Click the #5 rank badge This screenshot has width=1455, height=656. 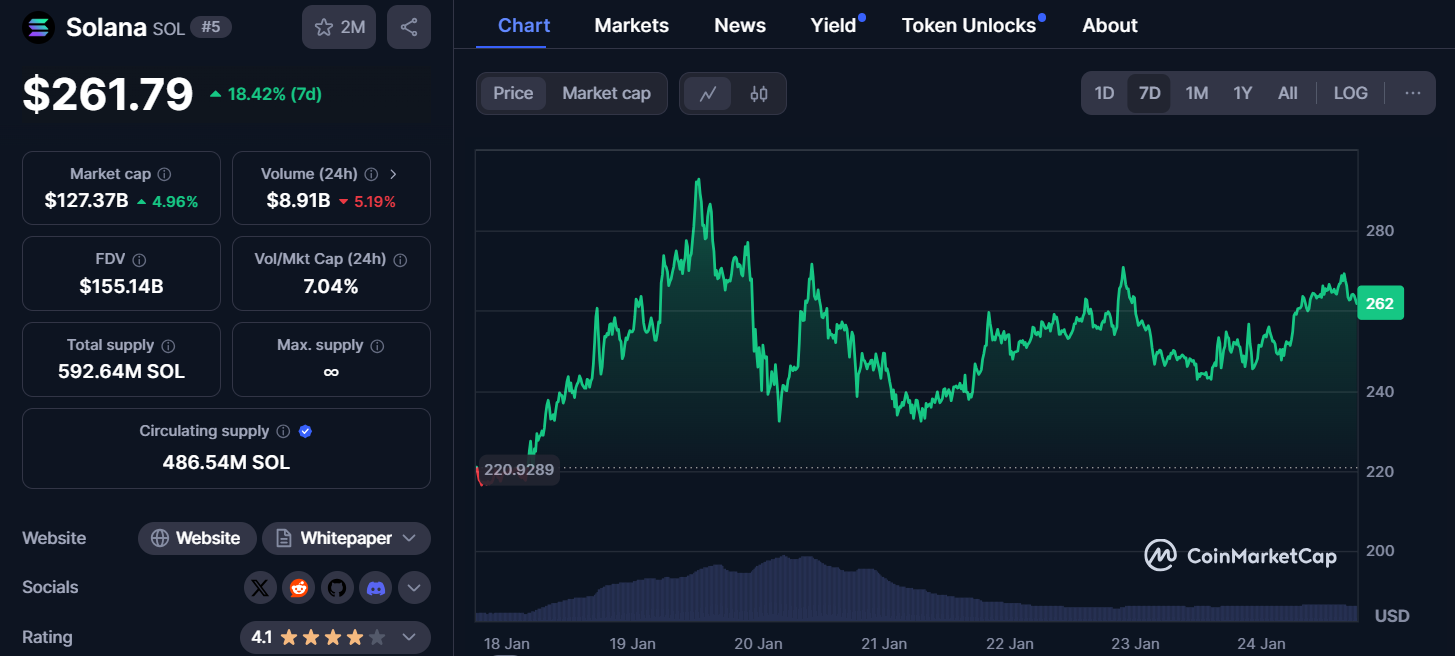(x=211, y=27)
